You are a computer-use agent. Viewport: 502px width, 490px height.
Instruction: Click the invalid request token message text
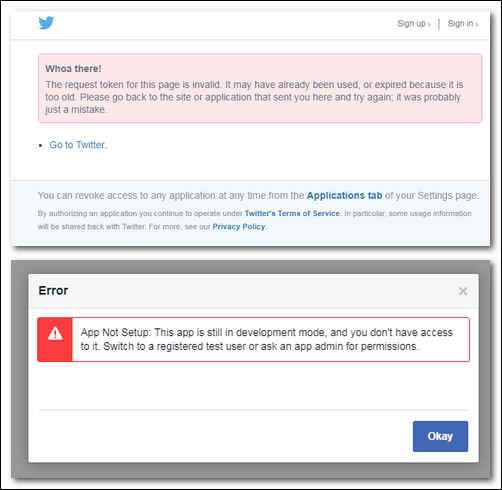pos(254,97)
